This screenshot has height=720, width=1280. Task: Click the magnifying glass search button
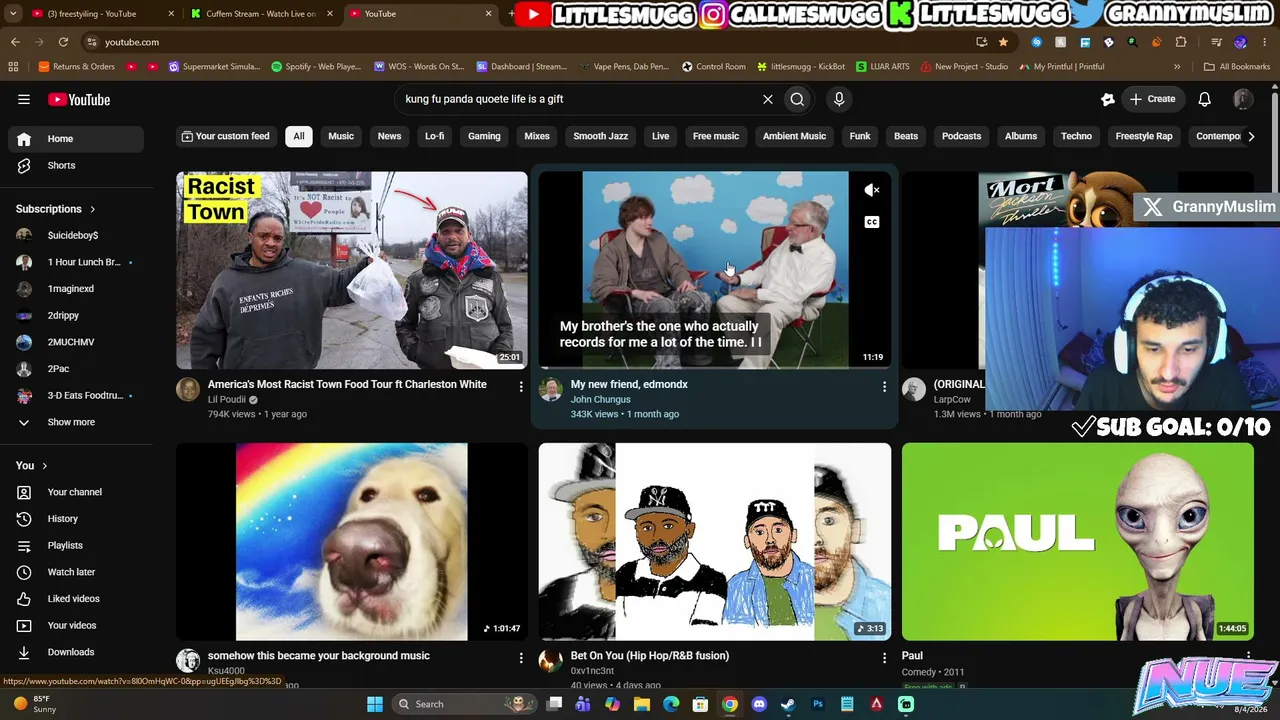(x=797, y=99)
